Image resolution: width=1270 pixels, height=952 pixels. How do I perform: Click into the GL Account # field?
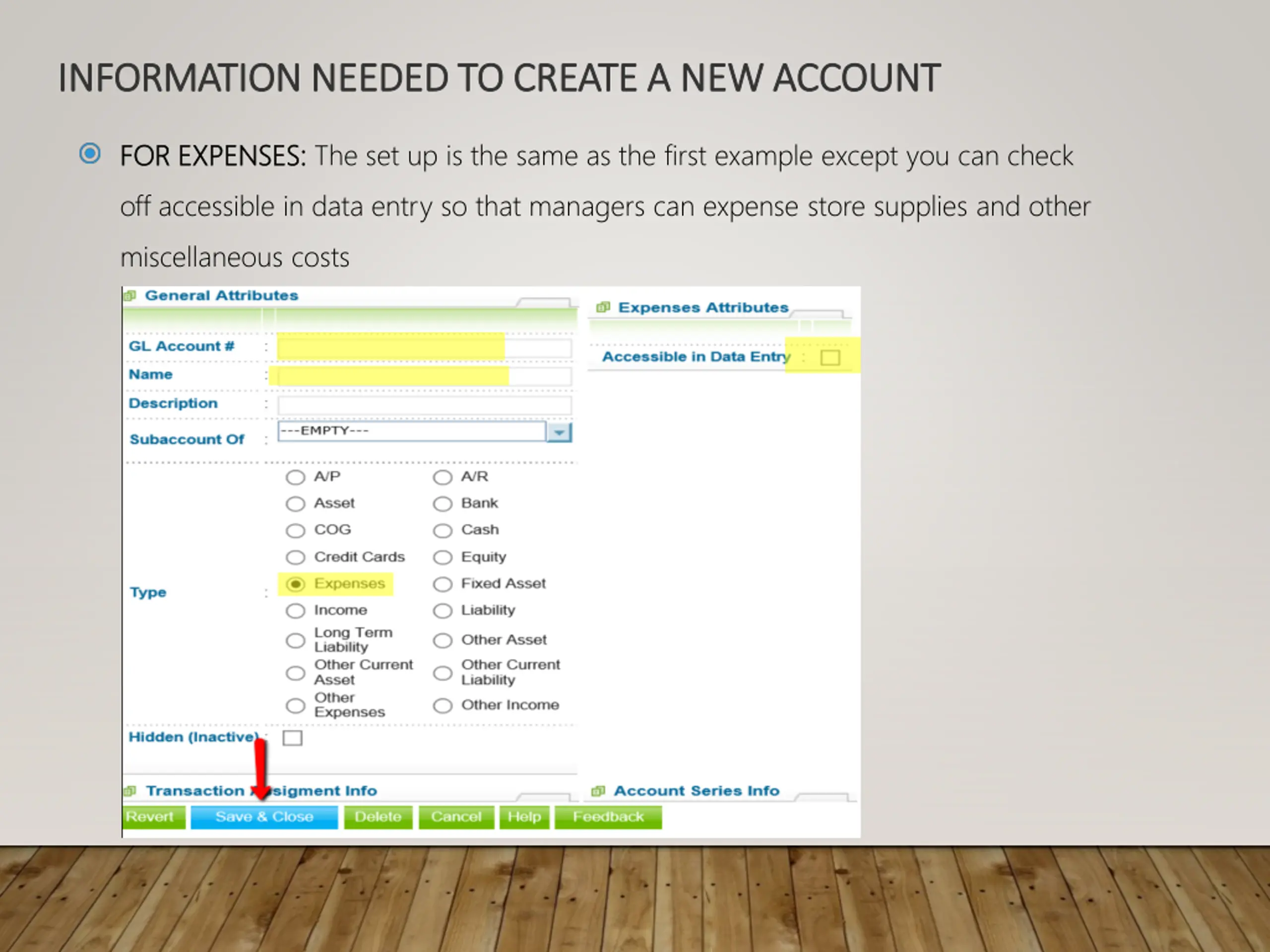[424, 348]
